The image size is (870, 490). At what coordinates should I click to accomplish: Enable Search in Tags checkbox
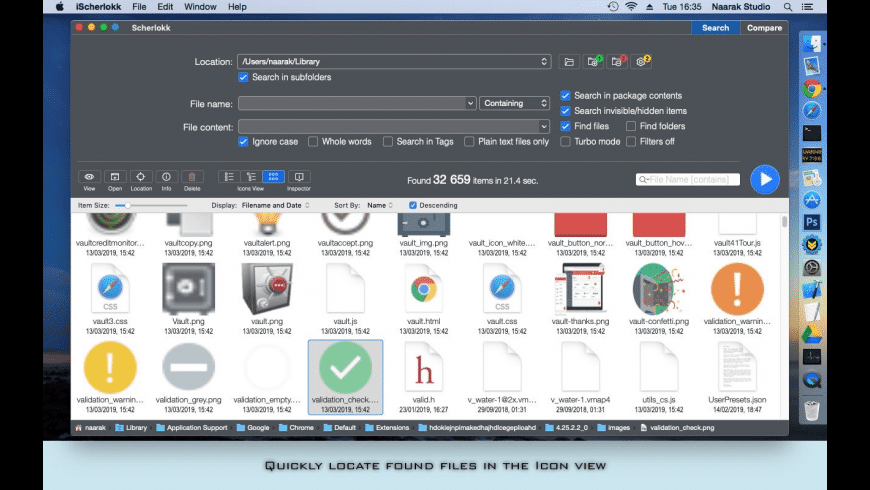(388, 142)
